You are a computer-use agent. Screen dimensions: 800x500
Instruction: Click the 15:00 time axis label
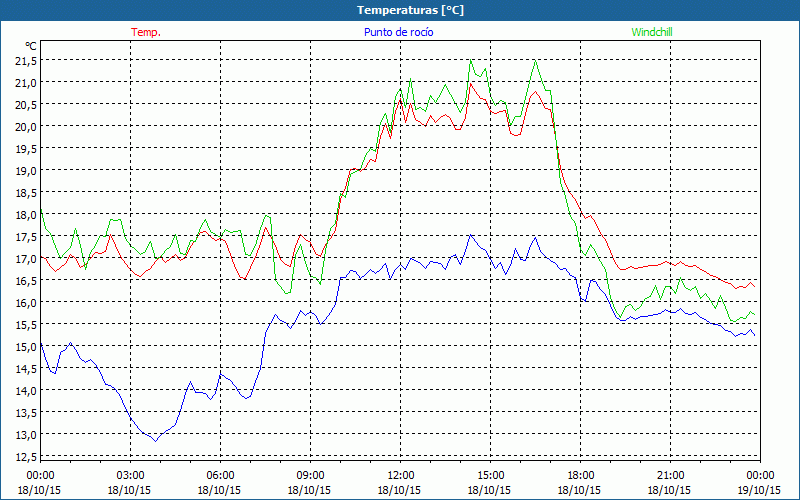[x=490, y=475]
